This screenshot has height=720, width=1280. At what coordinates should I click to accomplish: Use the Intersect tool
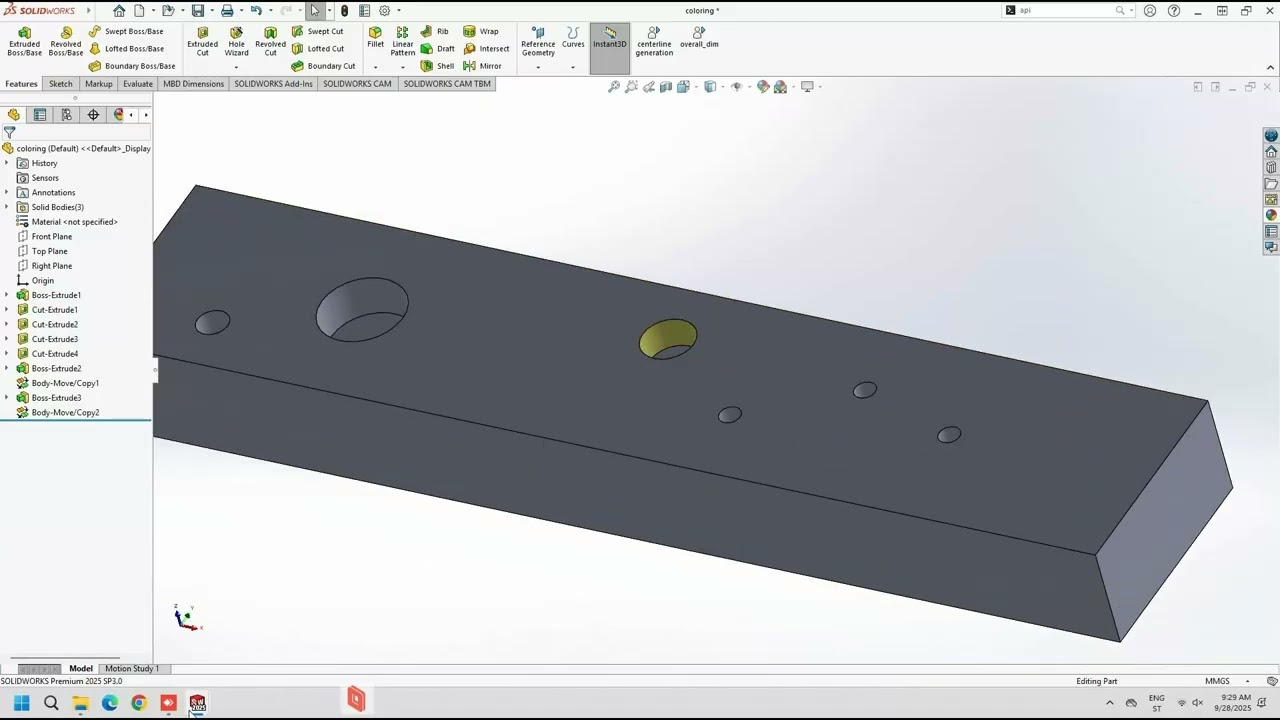pos(486,48)
